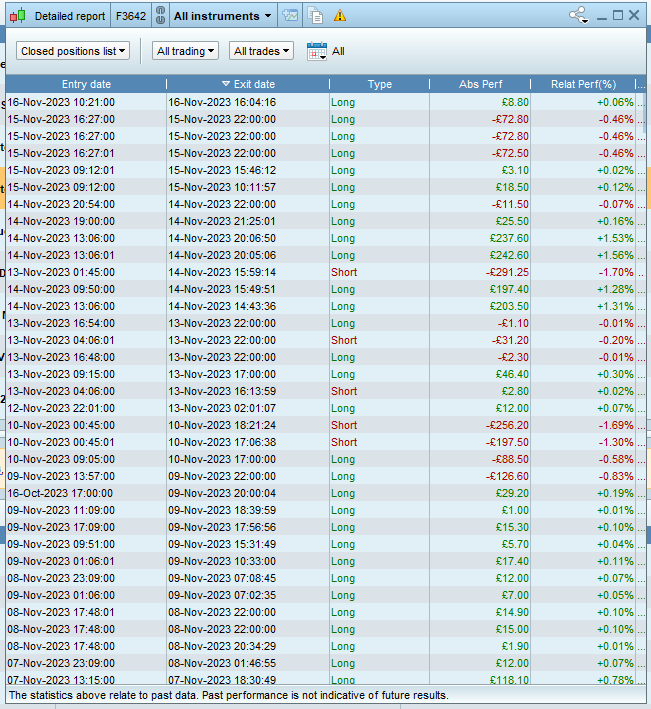
Task: Click the -£197.50 Abs Perf cell
Action: click(x=507, y=442)
